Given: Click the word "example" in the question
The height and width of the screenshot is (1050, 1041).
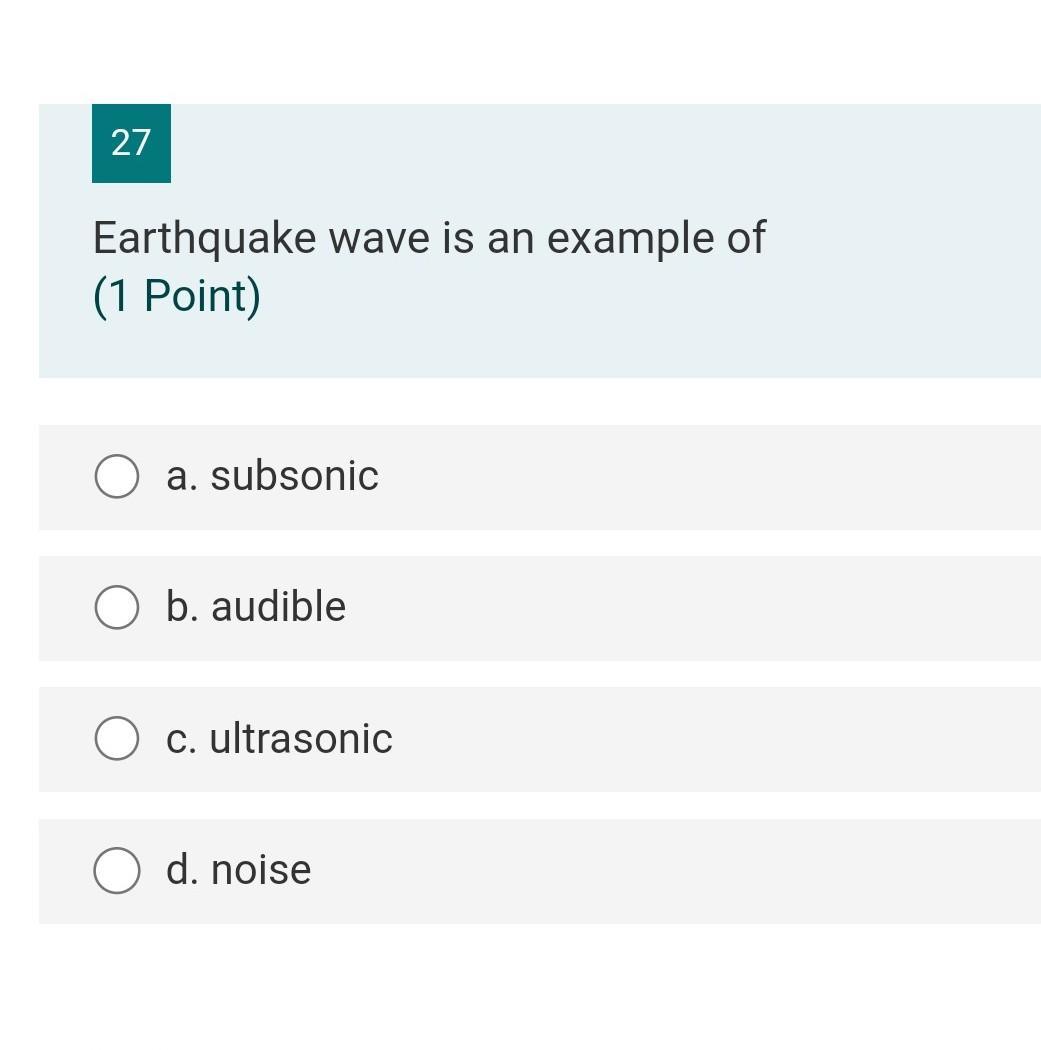Looking at the screenshot, I should [x=615, y=239].
